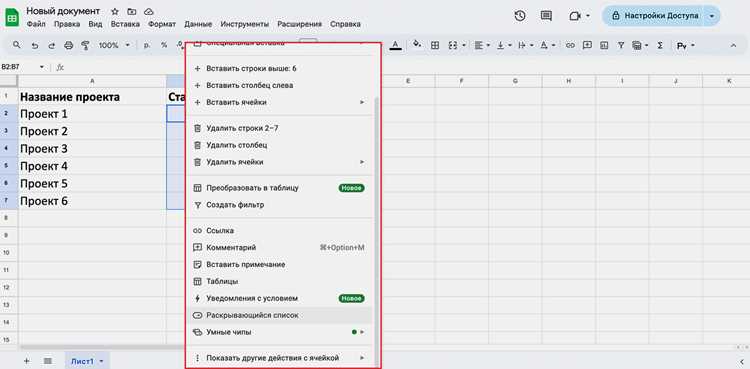Choose Удалить строки 2–7
Image resolution: width=750 pixels, height=369 pixels.
click(279, 128)
